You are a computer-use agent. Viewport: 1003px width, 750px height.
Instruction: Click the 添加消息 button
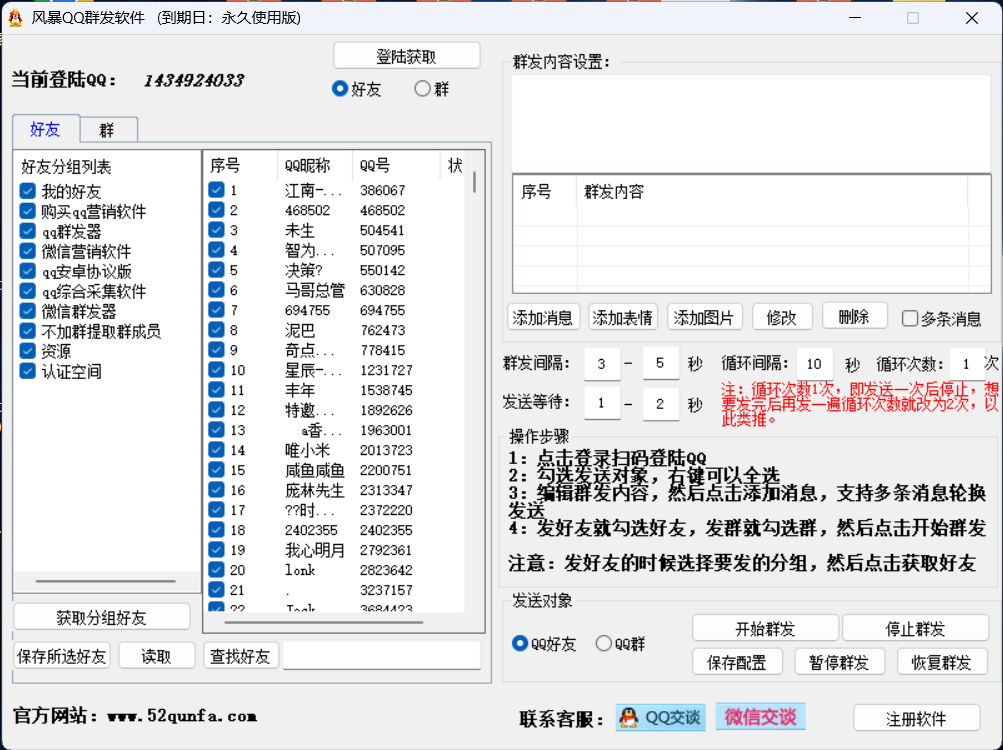click(543, 317)
